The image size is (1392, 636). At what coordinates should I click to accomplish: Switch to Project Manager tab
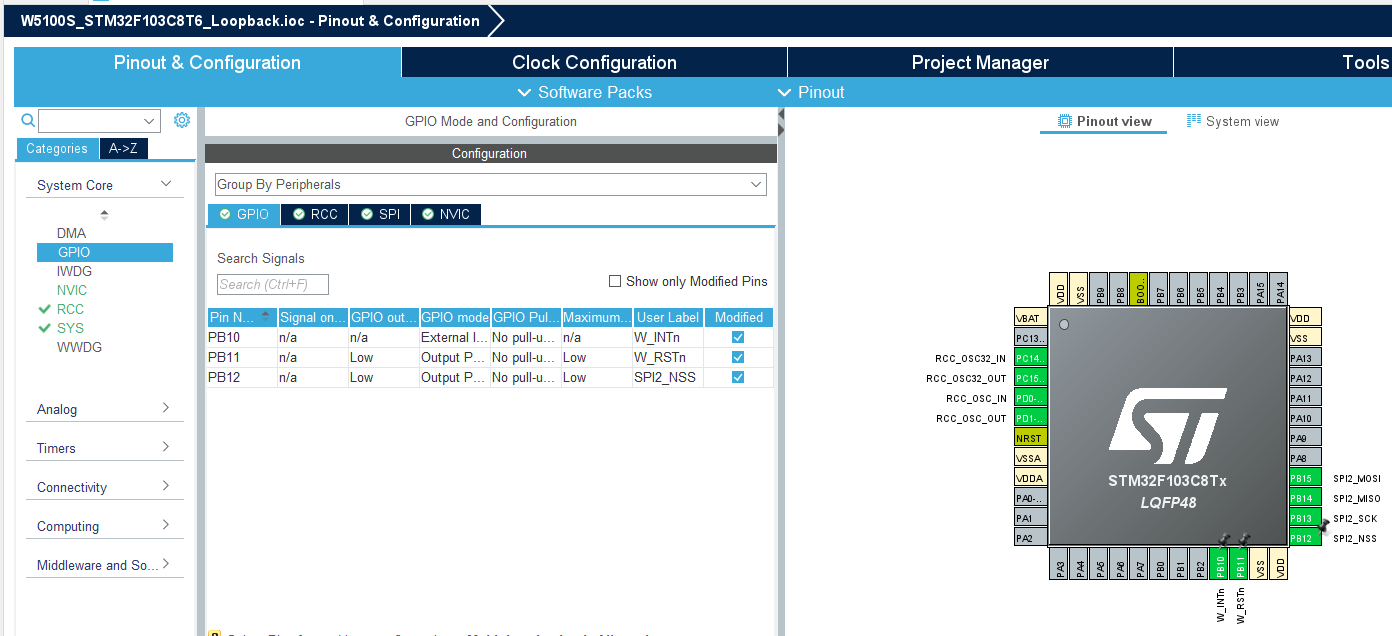coord(980,62)
